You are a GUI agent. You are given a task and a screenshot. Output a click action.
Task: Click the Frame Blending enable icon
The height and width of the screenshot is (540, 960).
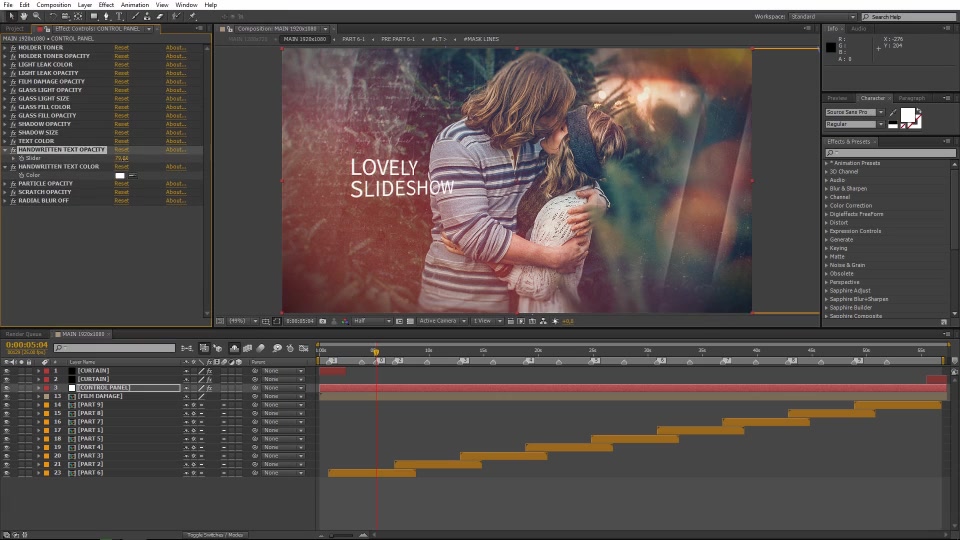(x=247, y=348)
